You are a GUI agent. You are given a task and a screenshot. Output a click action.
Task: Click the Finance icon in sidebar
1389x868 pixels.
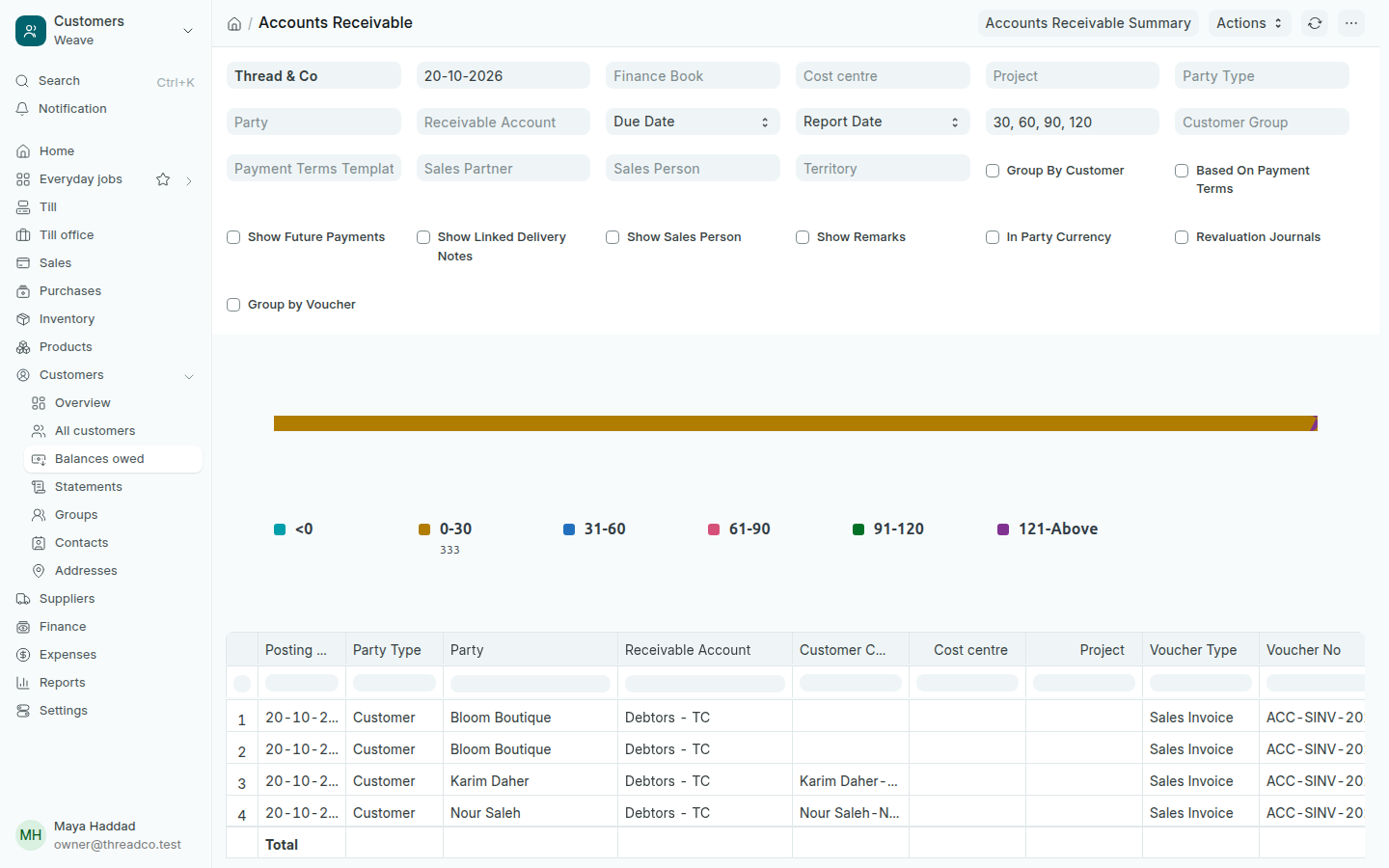coord(23,627)
